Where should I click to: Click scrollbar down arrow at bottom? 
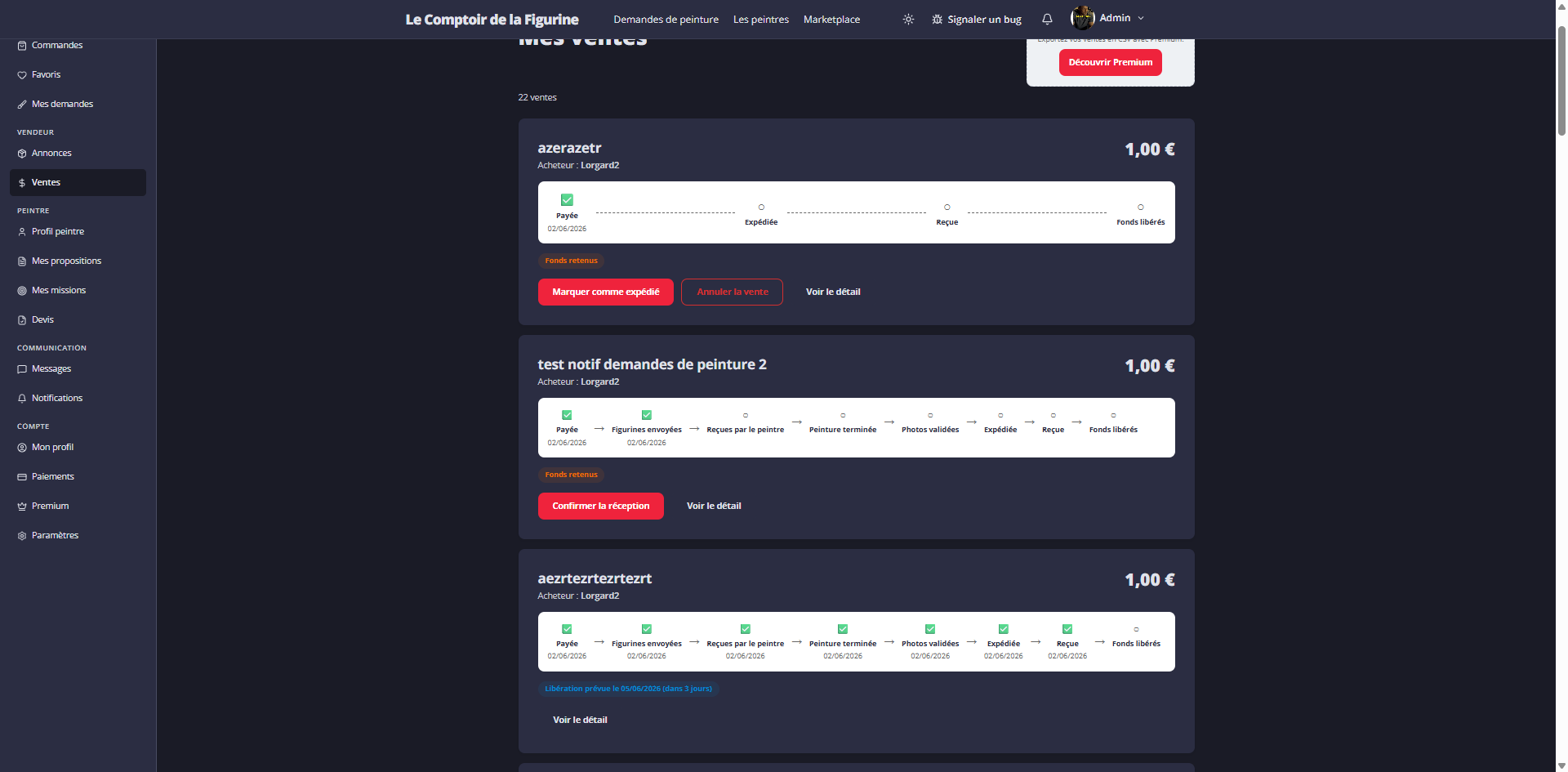click(1561, 766)
